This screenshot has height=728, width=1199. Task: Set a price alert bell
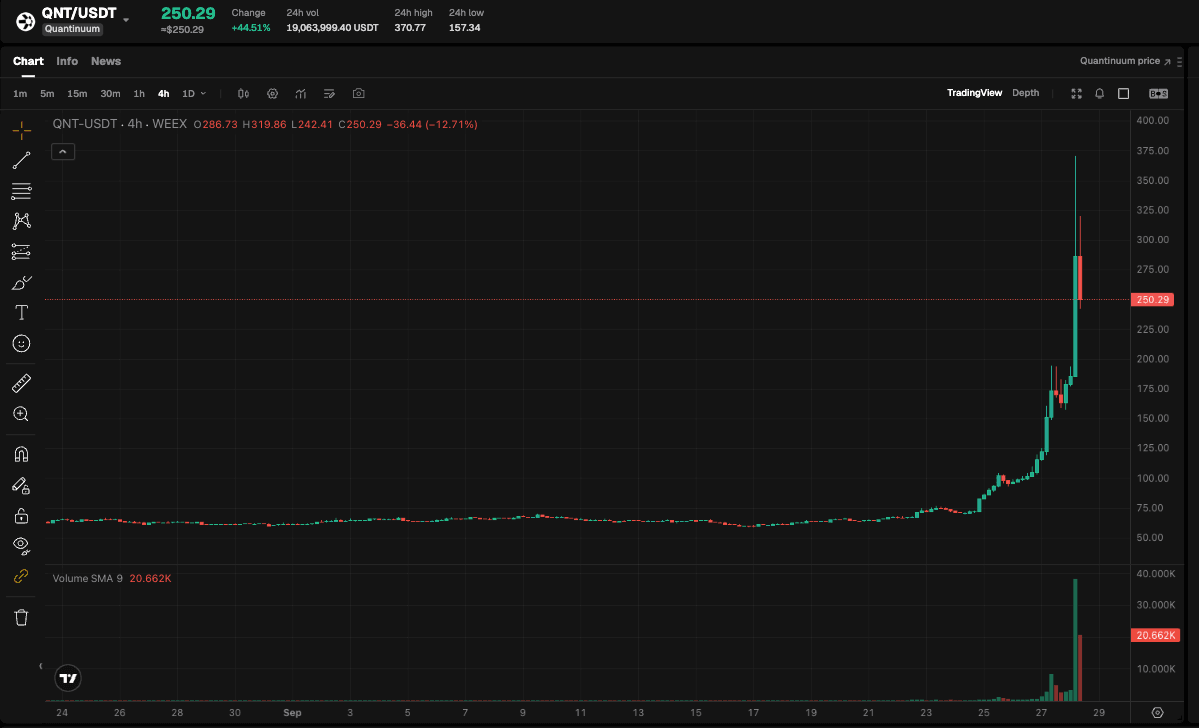1100,93
